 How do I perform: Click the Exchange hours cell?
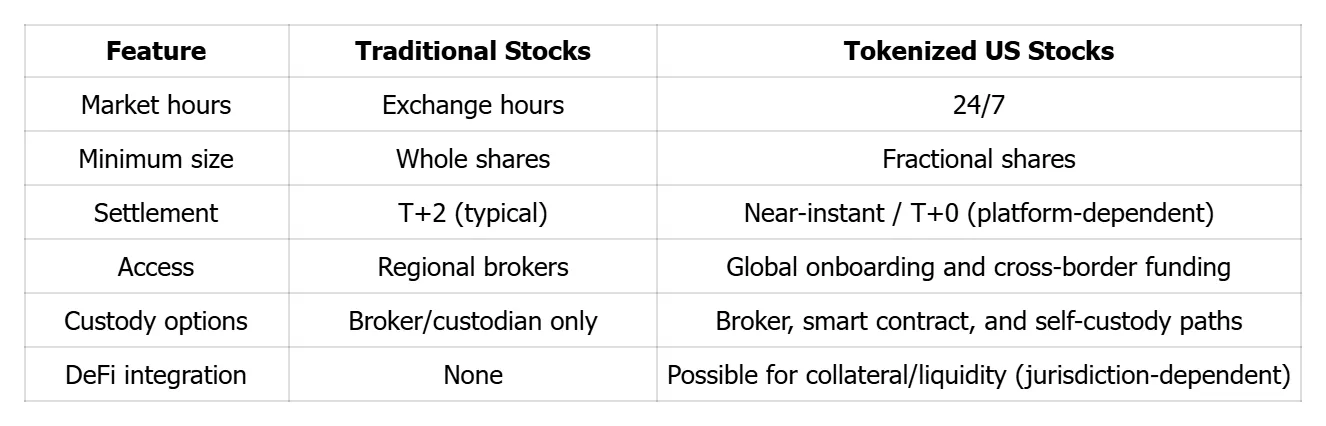[472, 105]
